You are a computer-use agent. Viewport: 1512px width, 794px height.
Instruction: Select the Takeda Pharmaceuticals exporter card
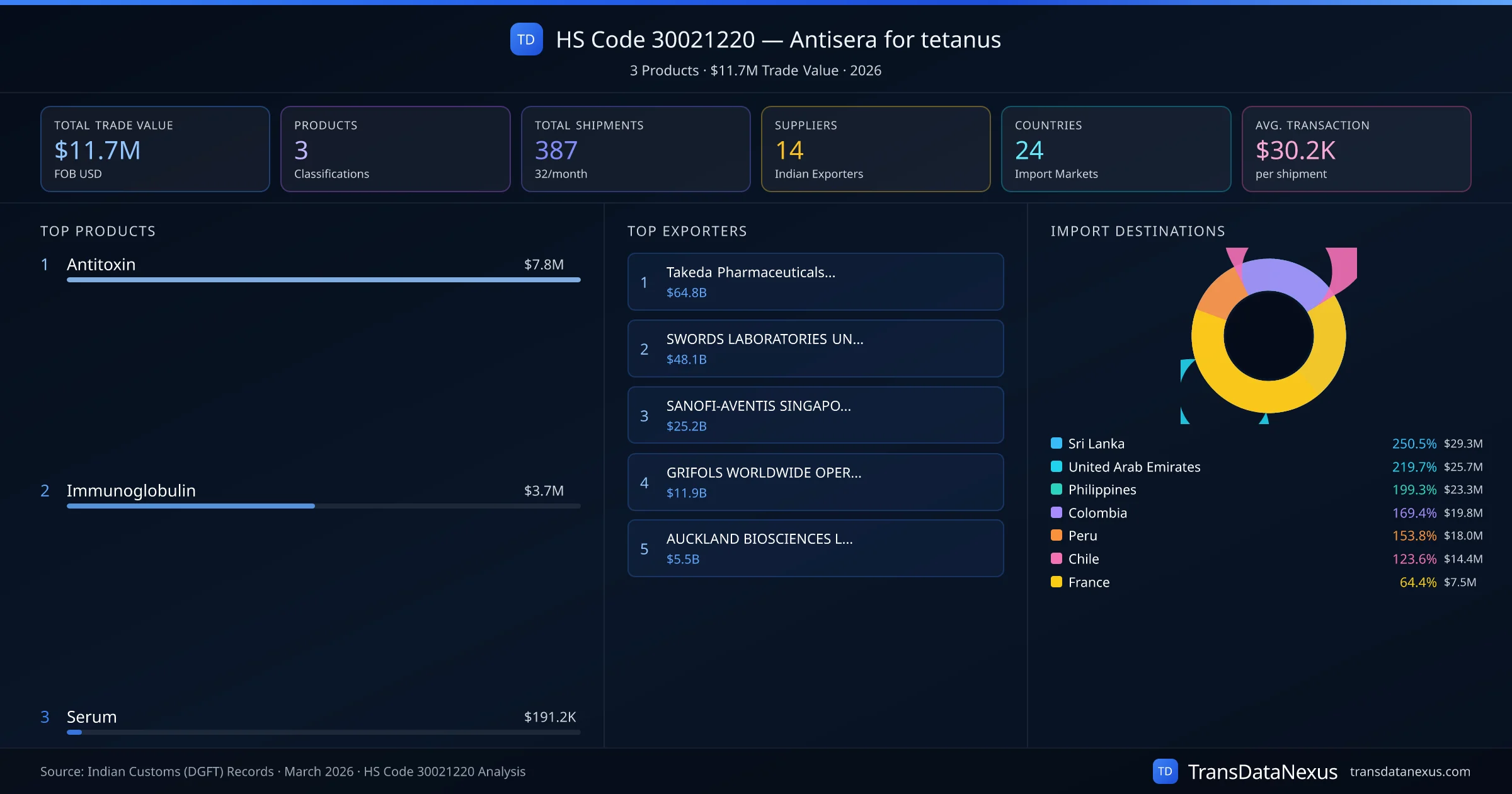[815, 282]
